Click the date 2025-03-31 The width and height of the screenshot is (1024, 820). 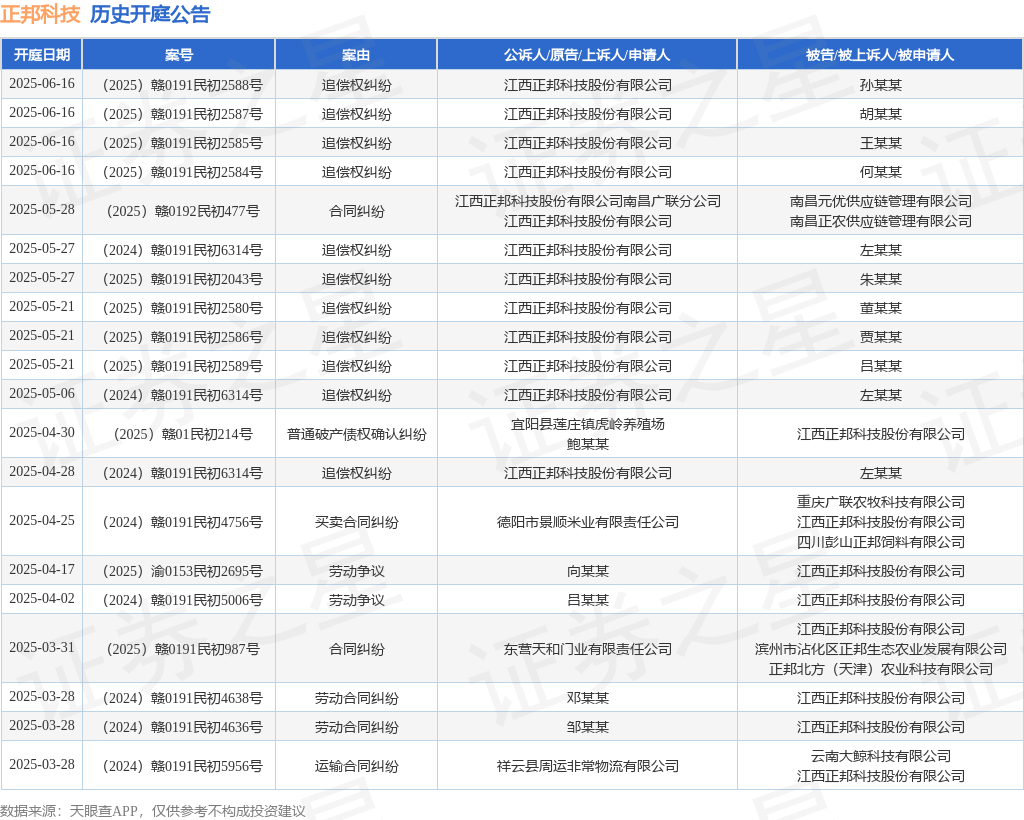click(42, 648)
